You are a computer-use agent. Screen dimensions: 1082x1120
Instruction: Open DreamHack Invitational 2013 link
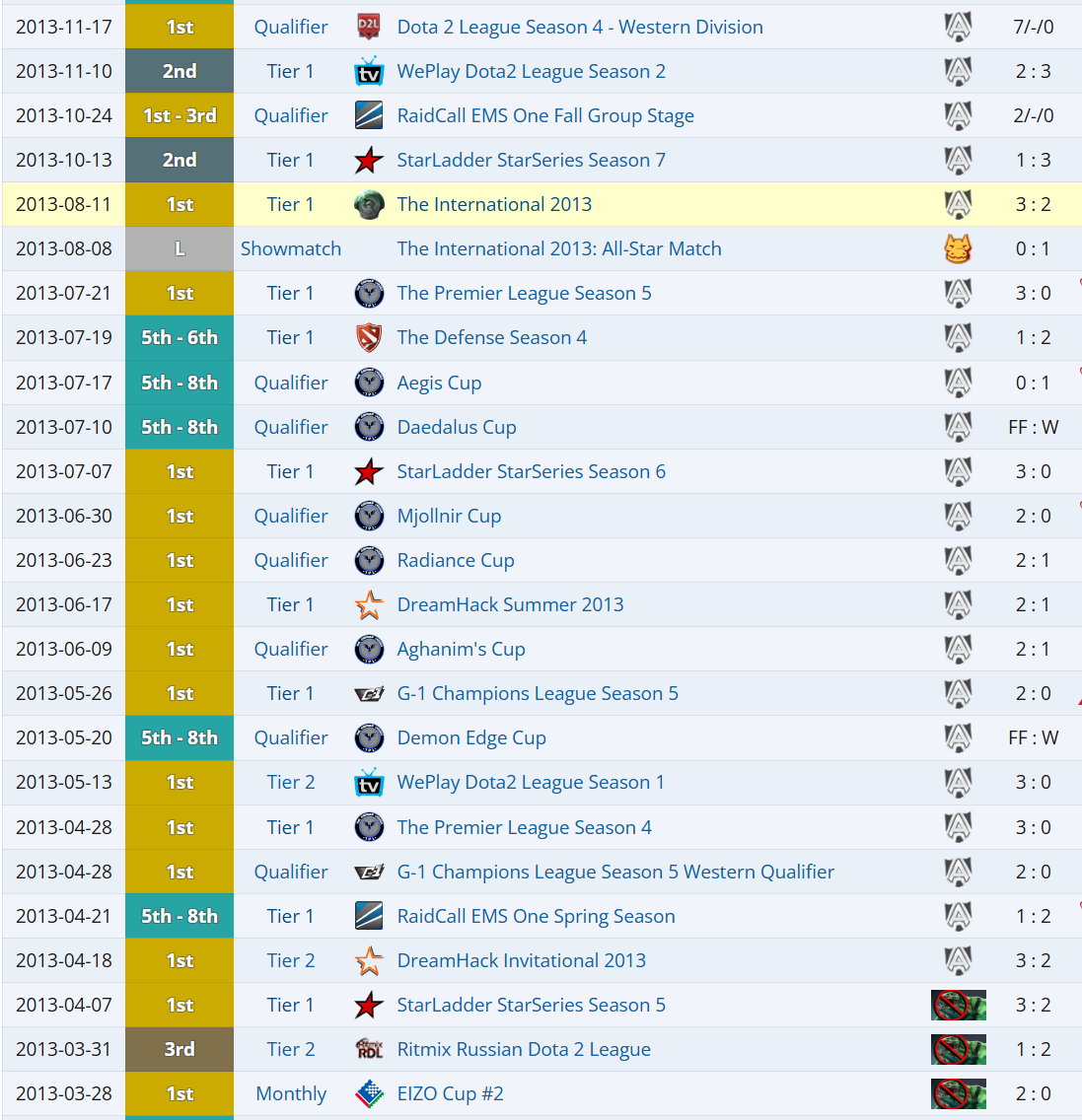click(x=521, y=960)
